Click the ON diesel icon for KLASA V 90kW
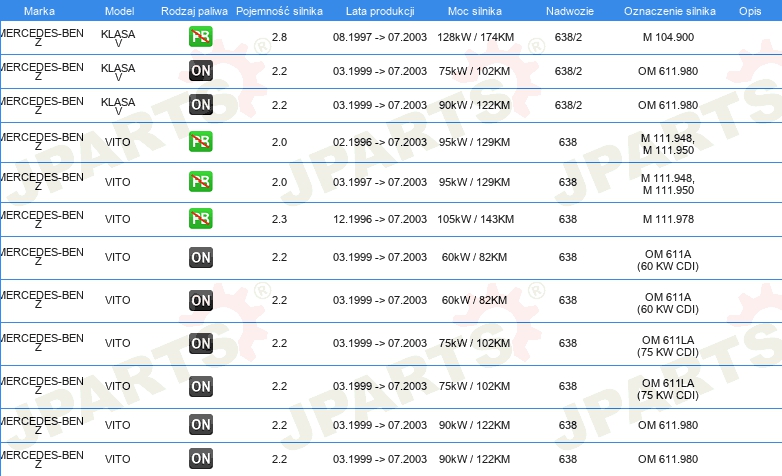This screenshot has height=476, width=782. (200, 105)
